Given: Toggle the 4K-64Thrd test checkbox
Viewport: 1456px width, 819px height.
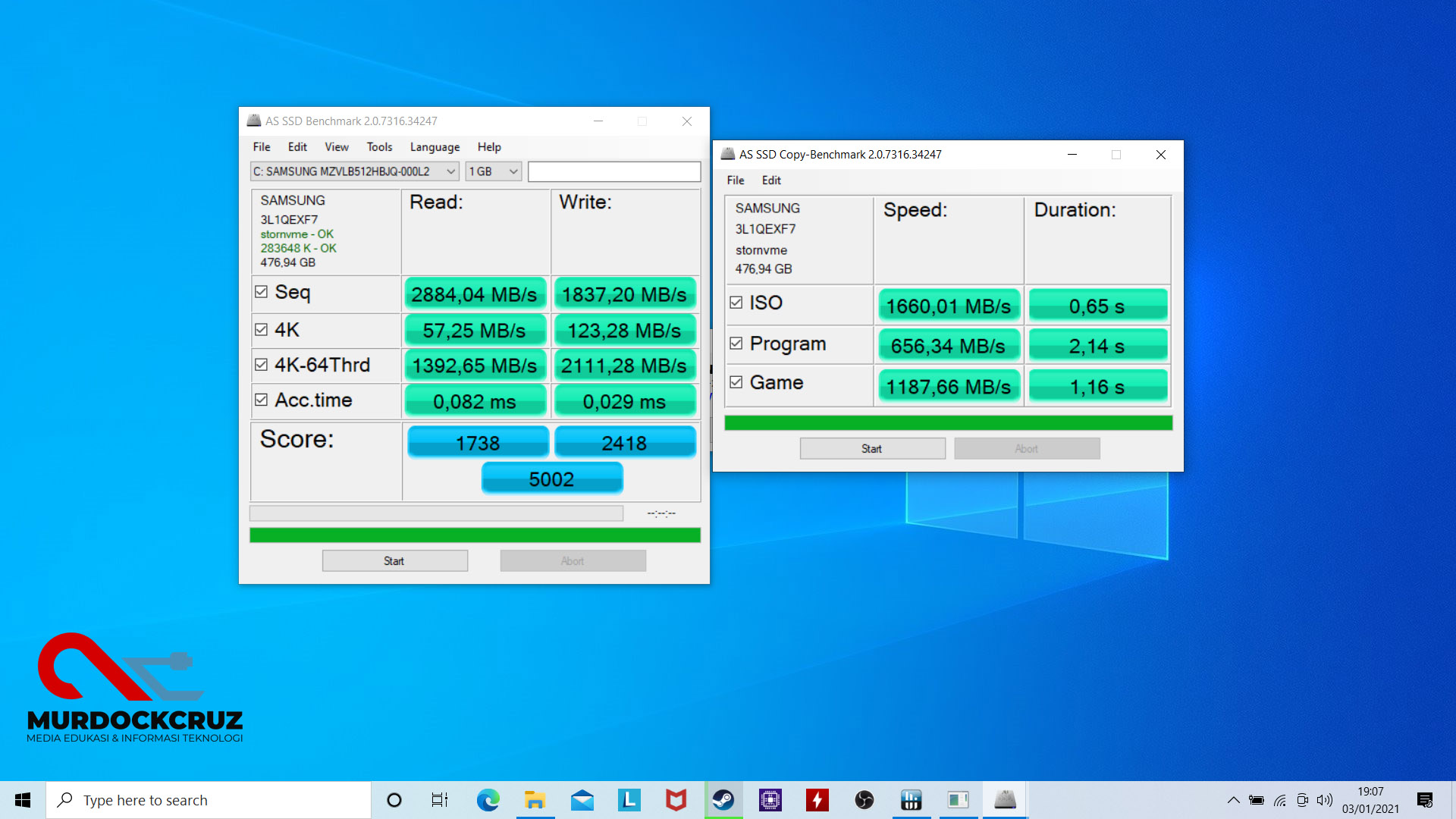Looking at the screenshot, I should [262, 365].
